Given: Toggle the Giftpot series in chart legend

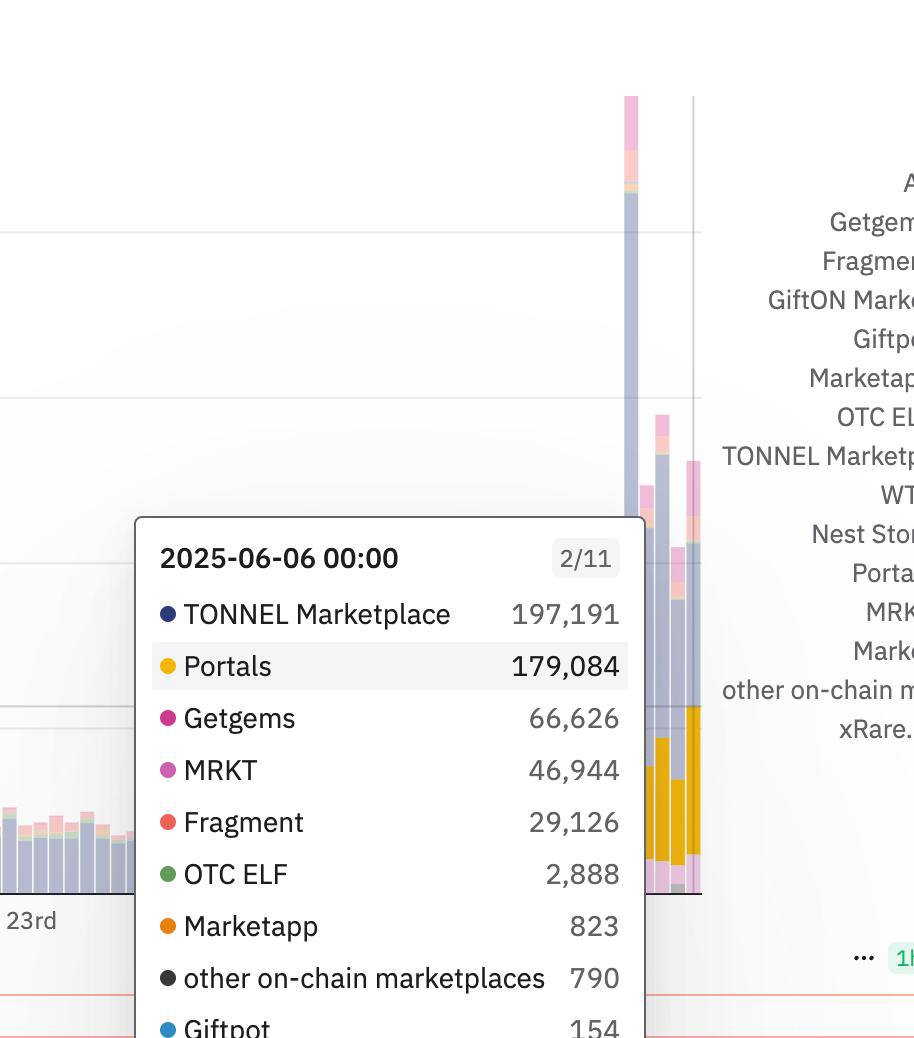Looking at the screenshot, I should [x=884, y=340].
